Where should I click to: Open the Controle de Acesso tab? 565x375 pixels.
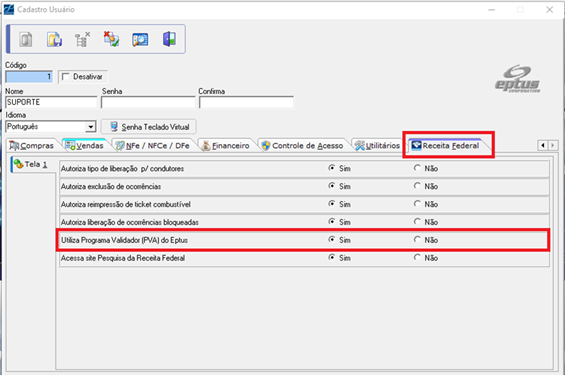(x=302, y=146)
